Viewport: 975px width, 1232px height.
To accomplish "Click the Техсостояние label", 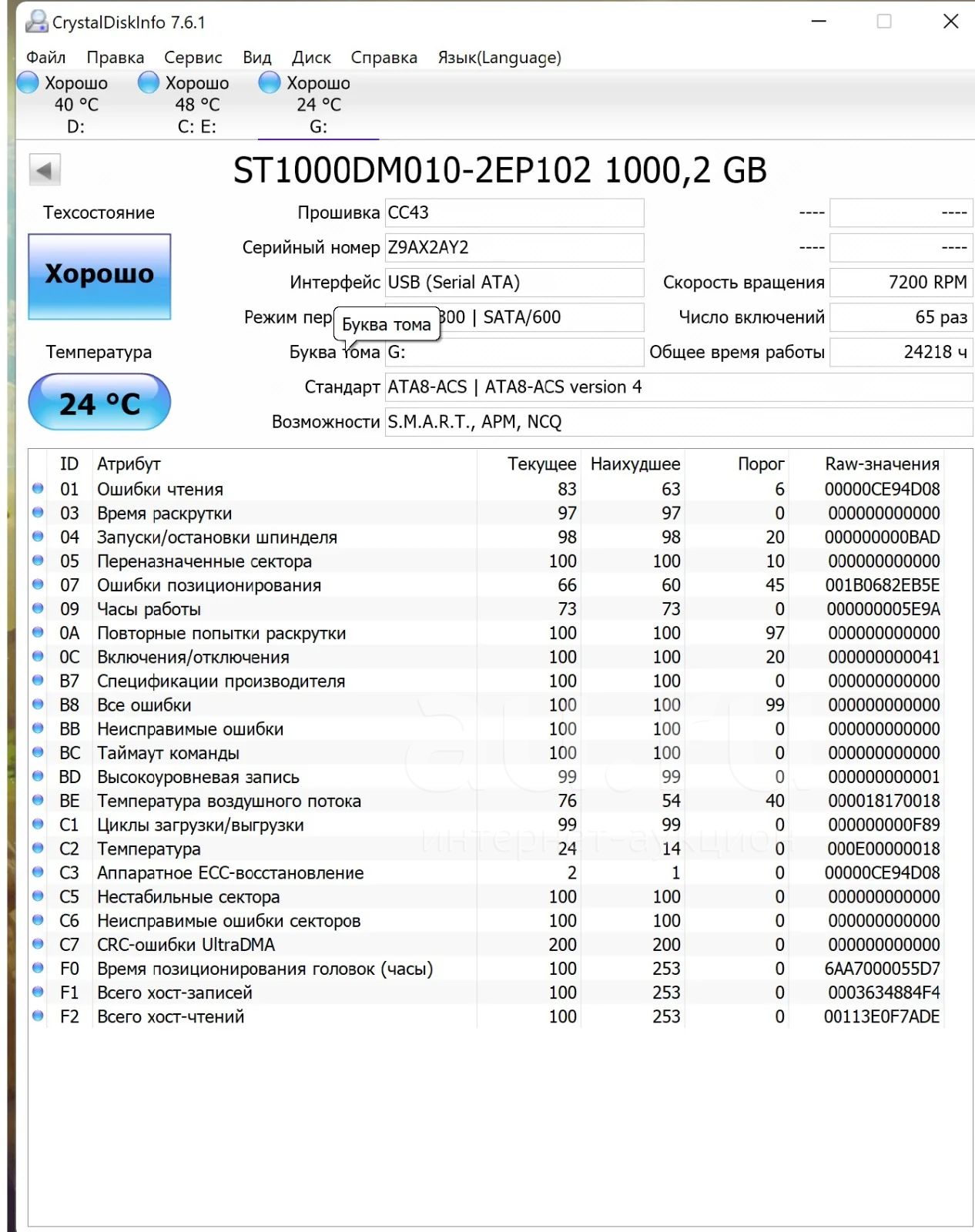I will (x=99, y=213).
